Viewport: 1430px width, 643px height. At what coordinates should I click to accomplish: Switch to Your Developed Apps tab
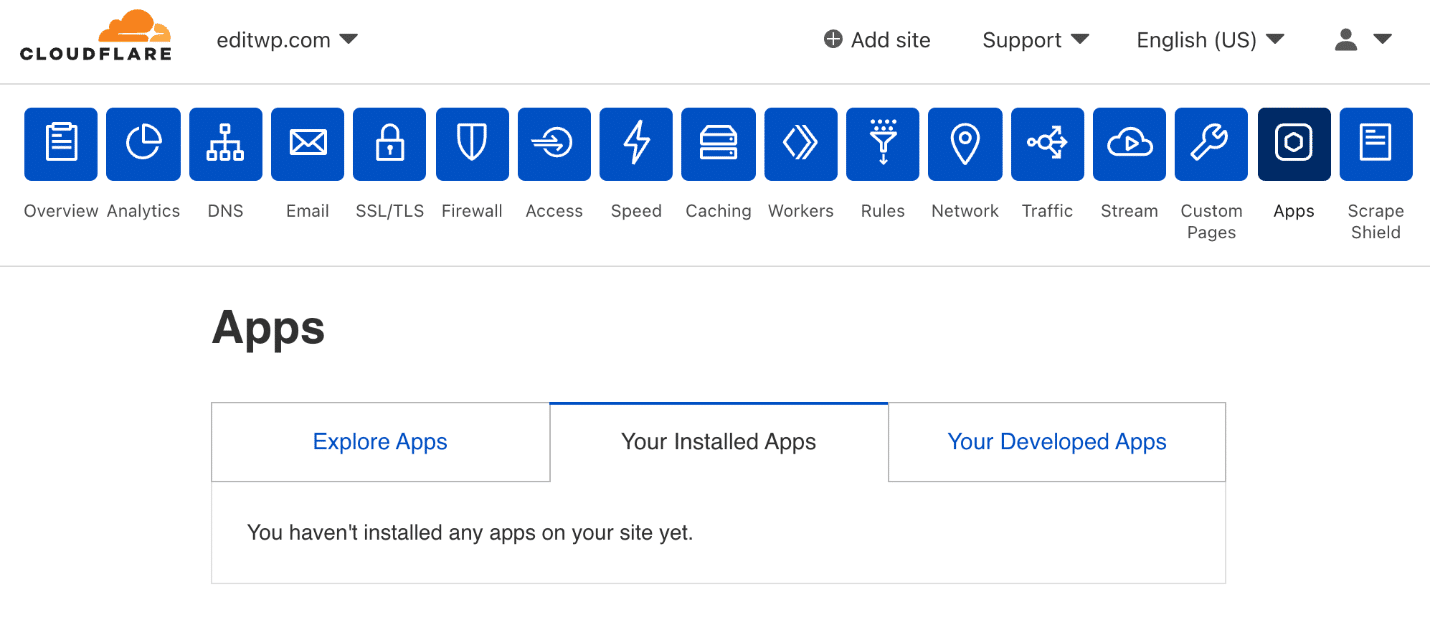click(1057, 442)
